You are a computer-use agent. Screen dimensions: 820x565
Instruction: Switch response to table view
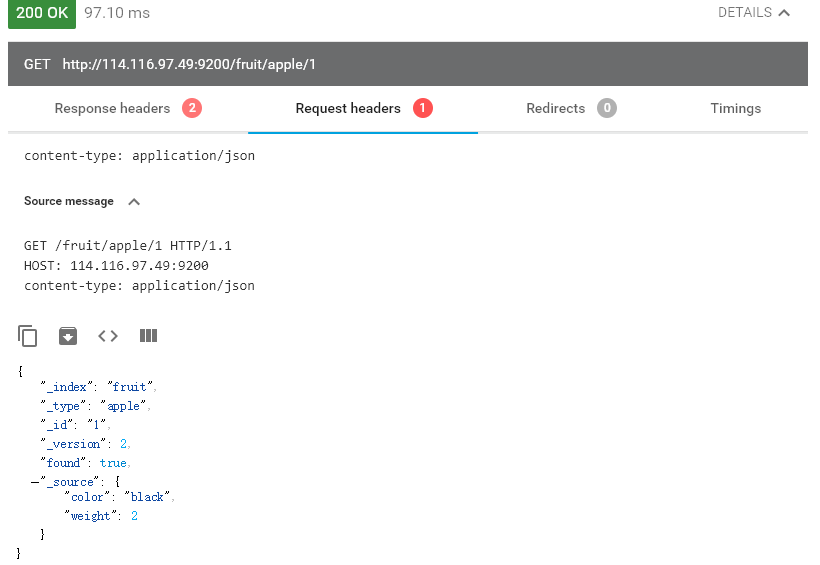148,336
